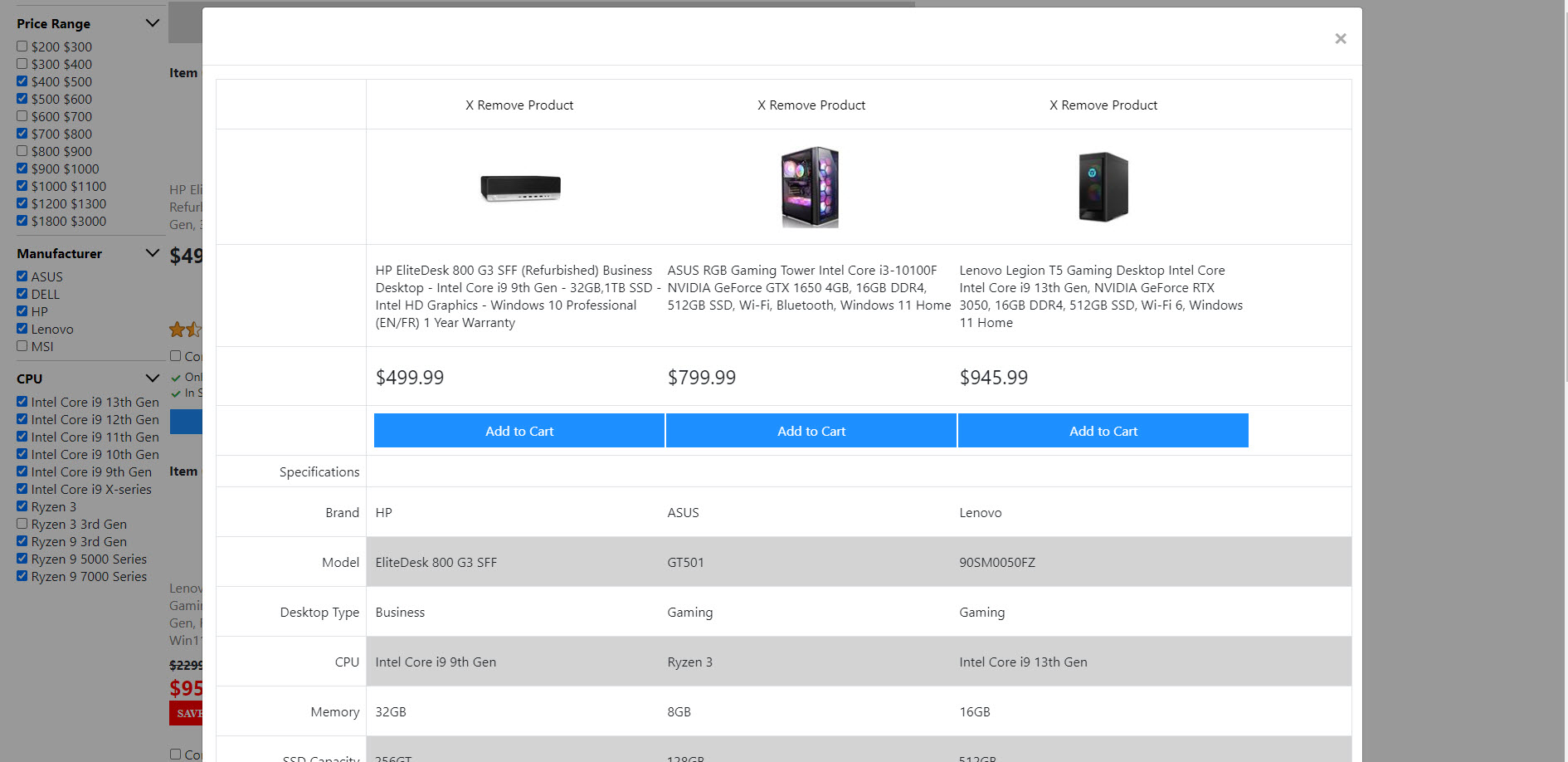Remove the ASUS Gaming Tower from comparison
Screen dimensions: 1568x762
tap(811, 105)
